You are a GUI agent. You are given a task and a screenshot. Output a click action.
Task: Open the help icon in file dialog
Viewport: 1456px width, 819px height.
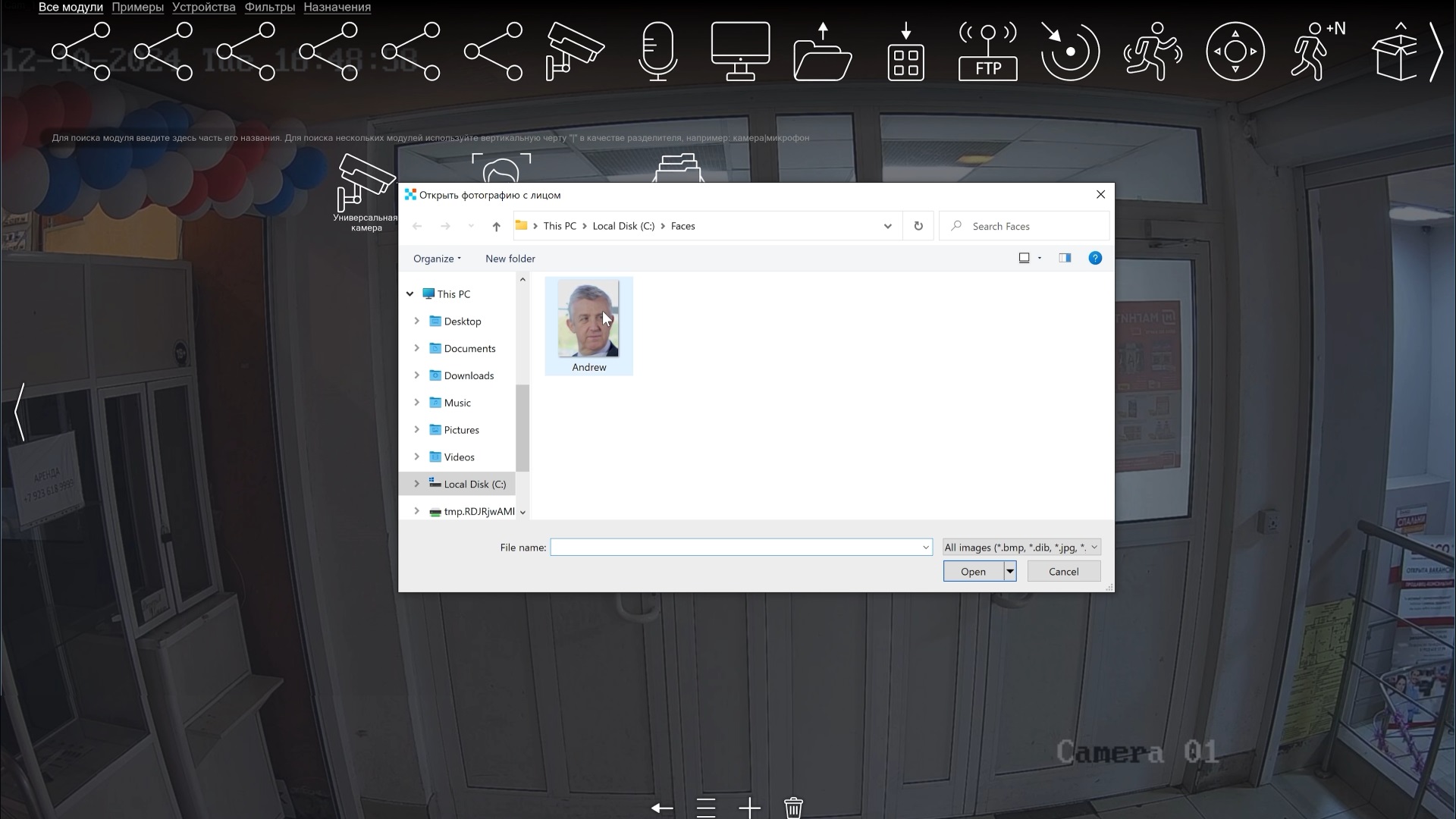pos(1095,259)
